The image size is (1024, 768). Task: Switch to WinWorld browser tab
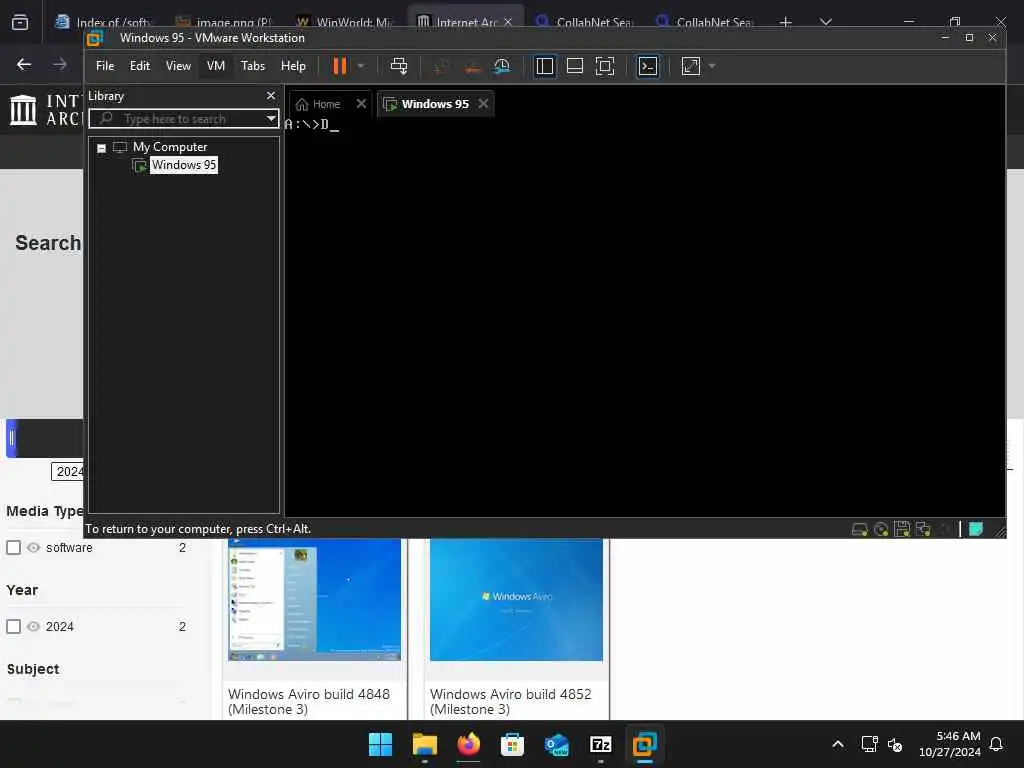pyautogui.click(x=345, y=22)
